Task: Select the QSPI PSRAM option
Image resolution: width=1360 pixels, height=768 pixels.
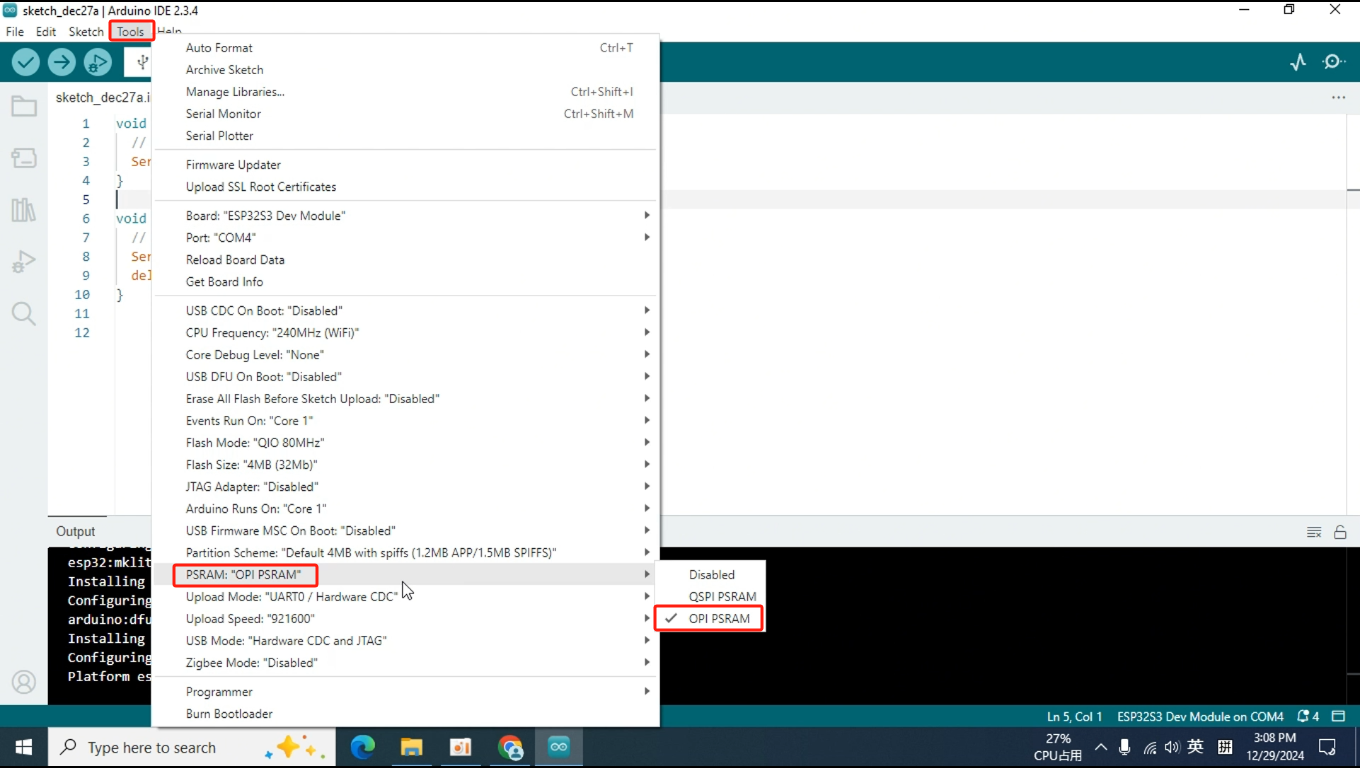Action: click(710, 597)
